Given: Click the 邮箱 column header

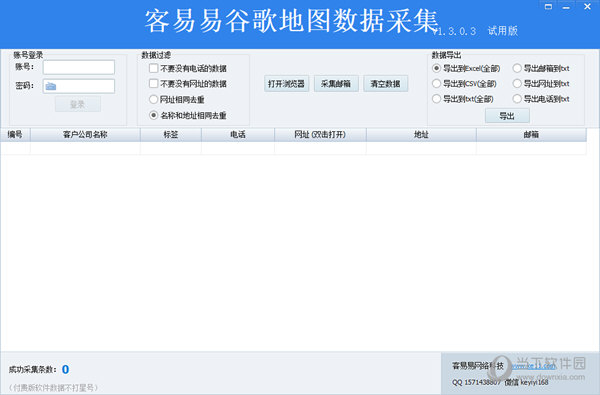Looking at the screenshot, I should (531, 134).
